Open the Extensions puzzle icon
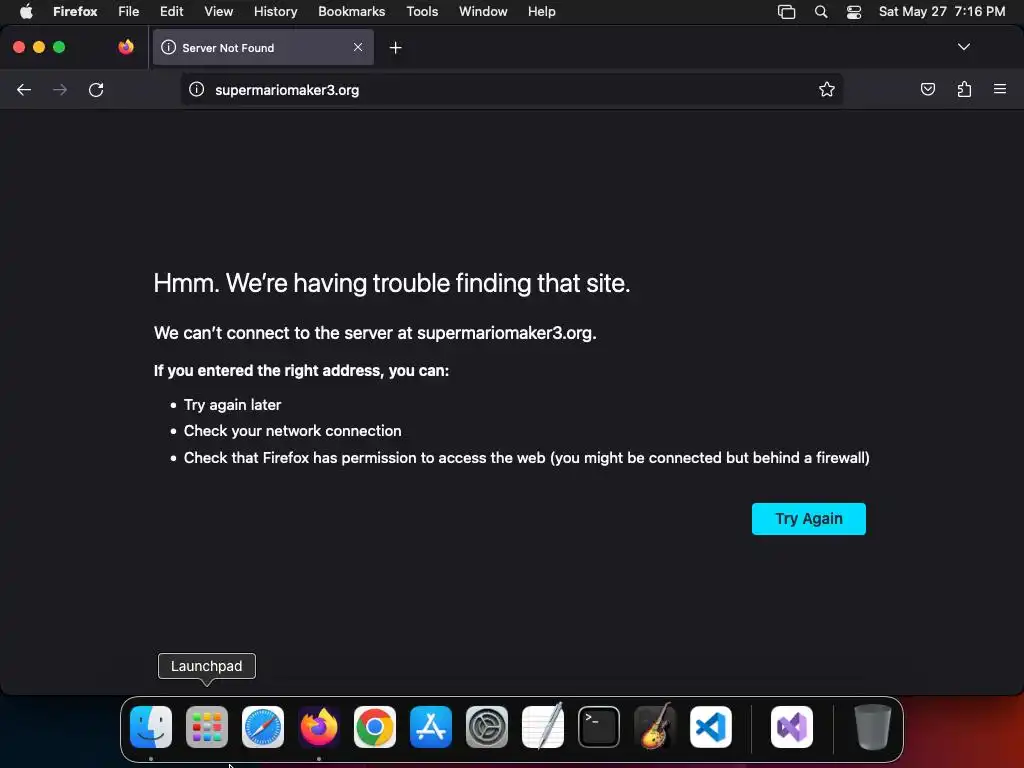 (964, 89)
